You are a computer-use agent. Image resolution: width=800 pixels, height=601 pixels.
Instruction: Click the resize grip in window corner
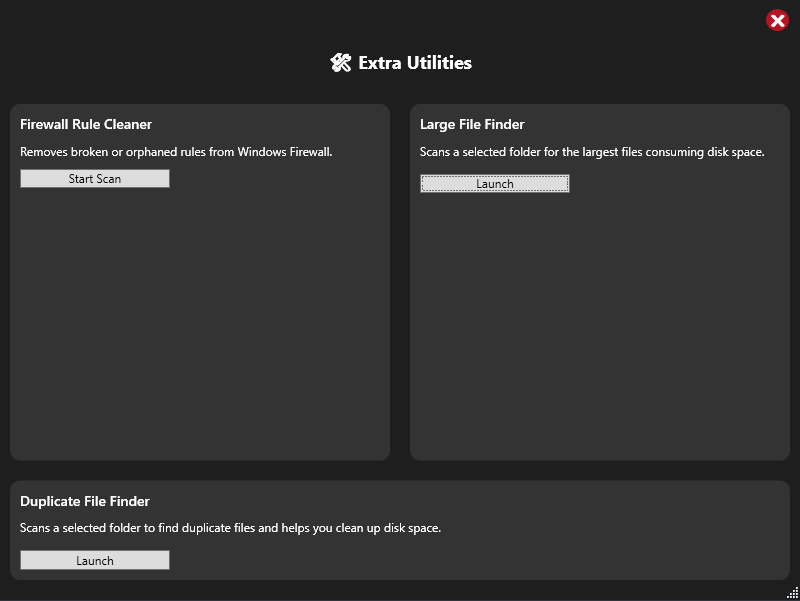coord(792,593)
